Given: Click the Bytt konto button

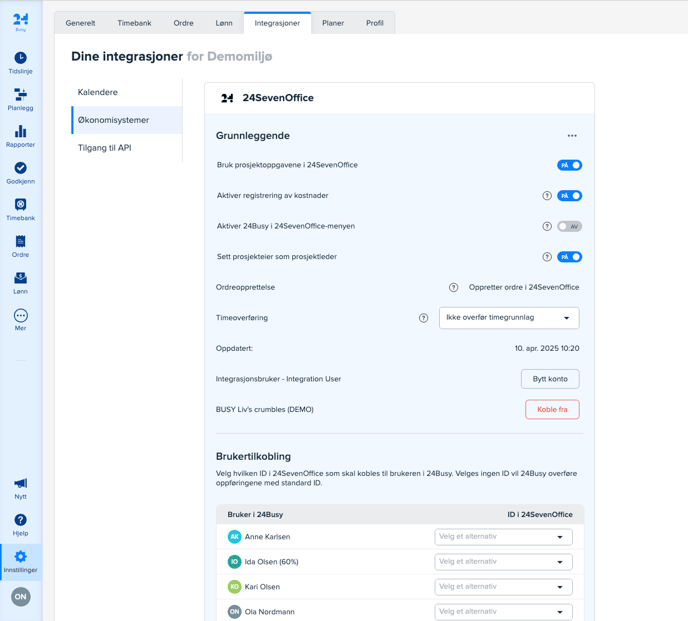Looking at the screenshot, I should [550, 379].
